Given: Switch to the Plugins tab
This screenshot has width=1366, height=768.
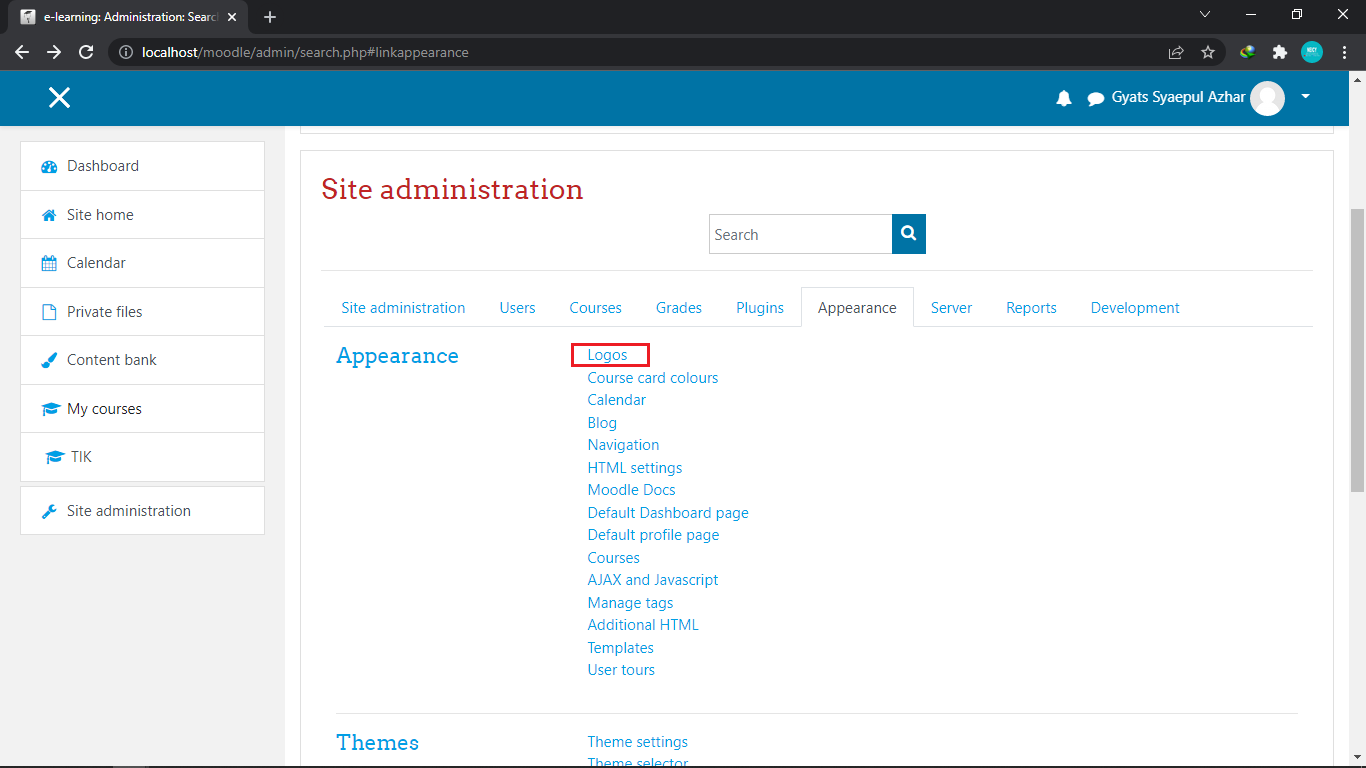Looking at the screenshot, I should tap(760, 308).
